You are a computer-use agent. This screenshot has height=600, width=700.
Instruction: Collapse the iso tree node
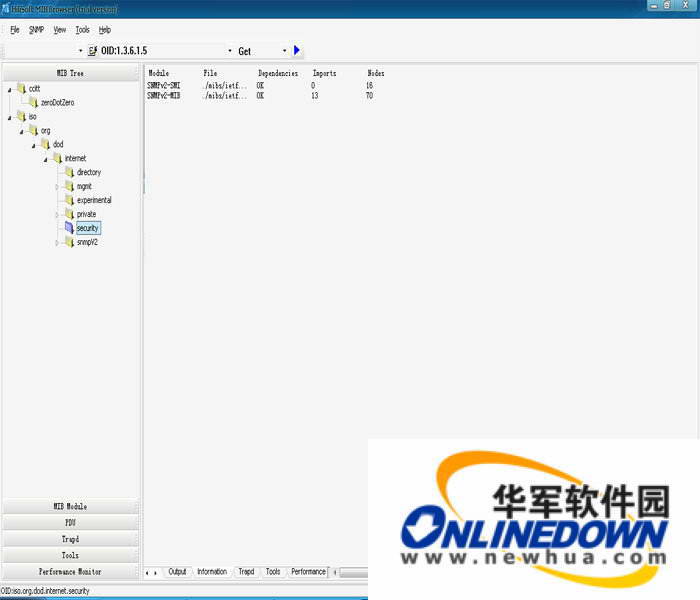click(x=9, y=118)
